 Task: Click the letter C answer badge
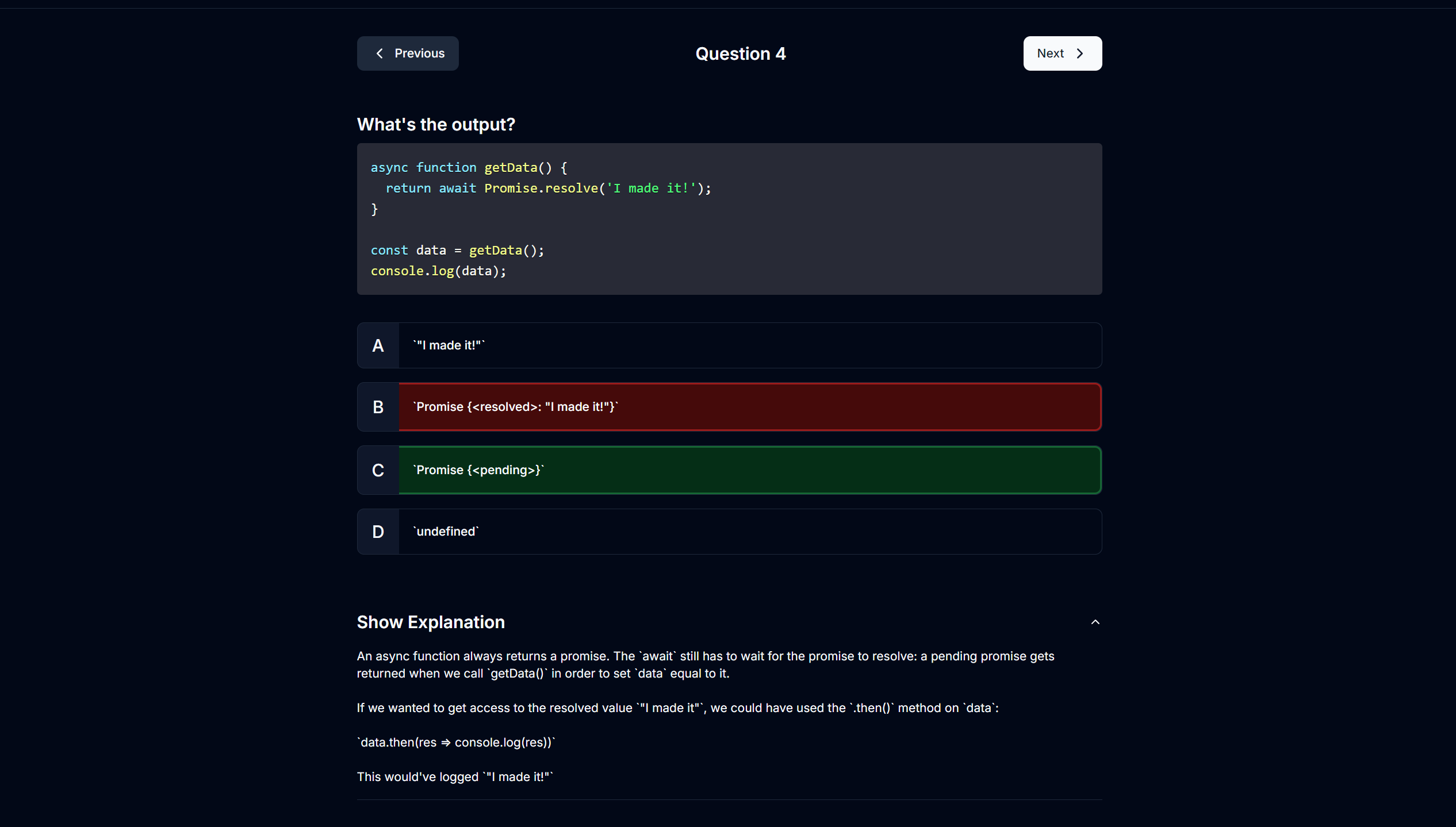[x=378, y=470]
